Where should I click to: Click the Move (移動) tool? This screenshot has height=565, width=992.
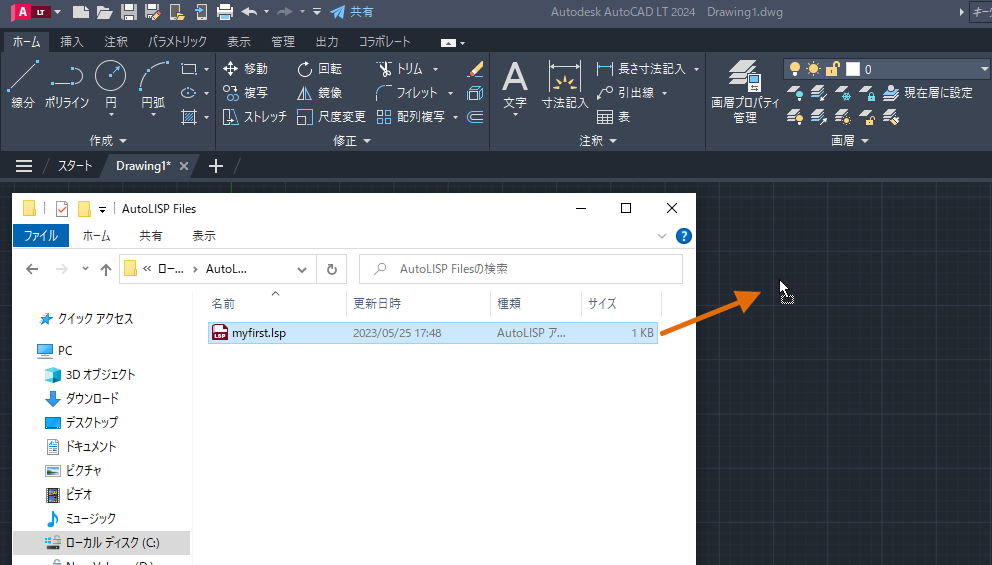tap(245, 68)
